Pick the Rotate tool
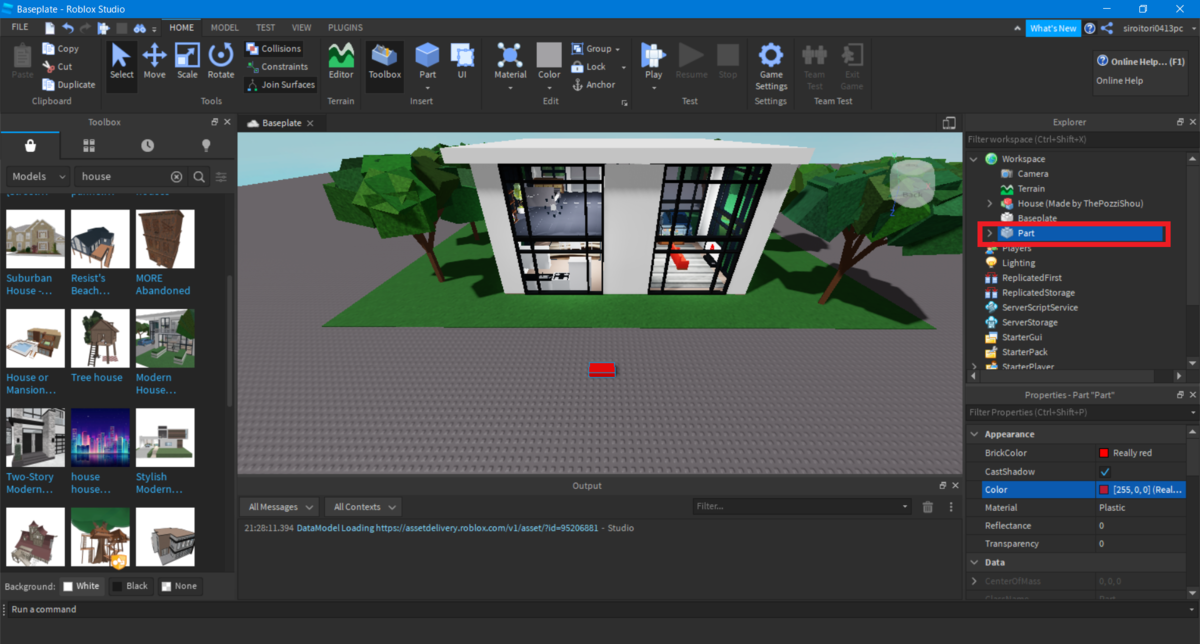The width and height of the screenshot is (1200, 644). click(x=221, y=61)
